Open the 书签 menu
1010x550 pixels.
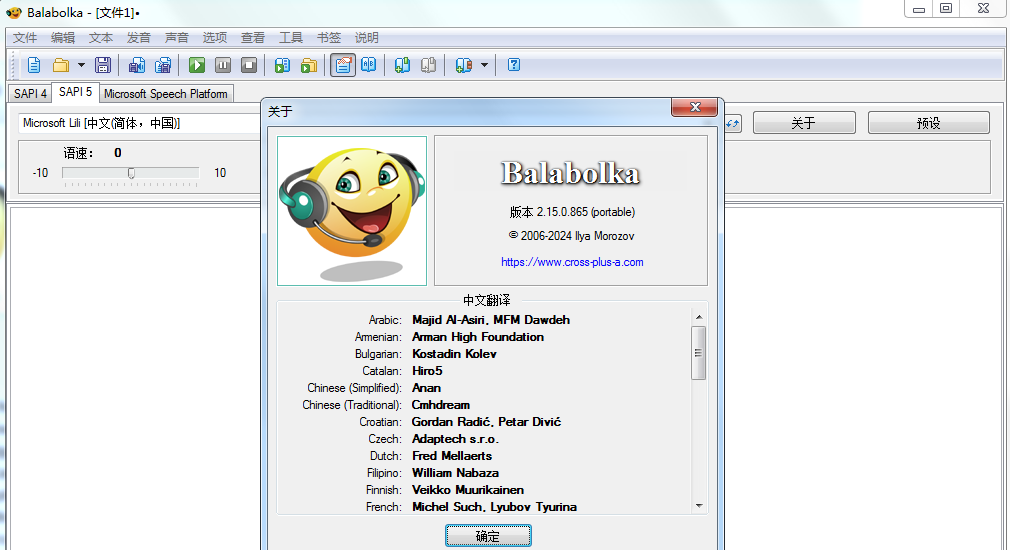(x=329, y=38)
